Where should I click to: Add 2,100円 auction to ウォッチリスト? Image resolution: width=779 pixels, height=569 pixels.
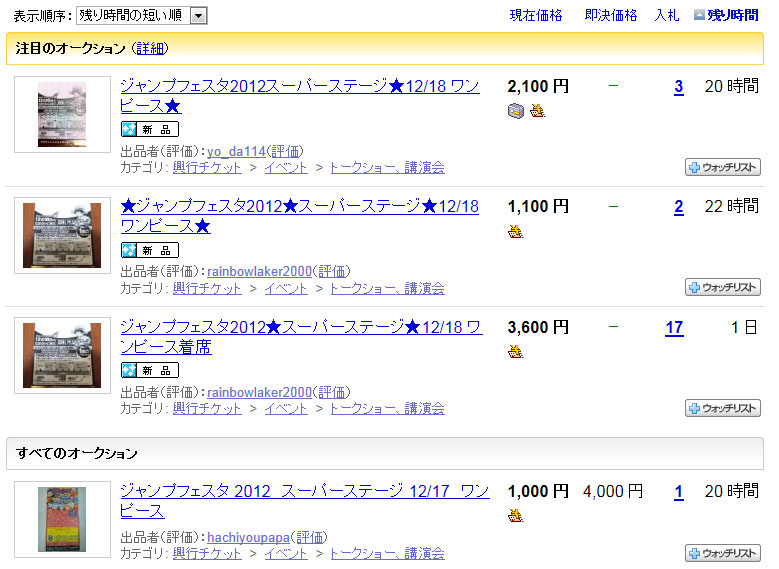[x=723, y=167]
